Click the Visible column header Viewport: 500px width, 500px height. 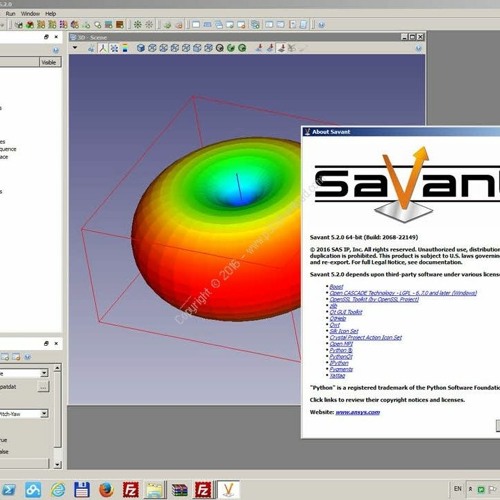[x=49, y=62]
